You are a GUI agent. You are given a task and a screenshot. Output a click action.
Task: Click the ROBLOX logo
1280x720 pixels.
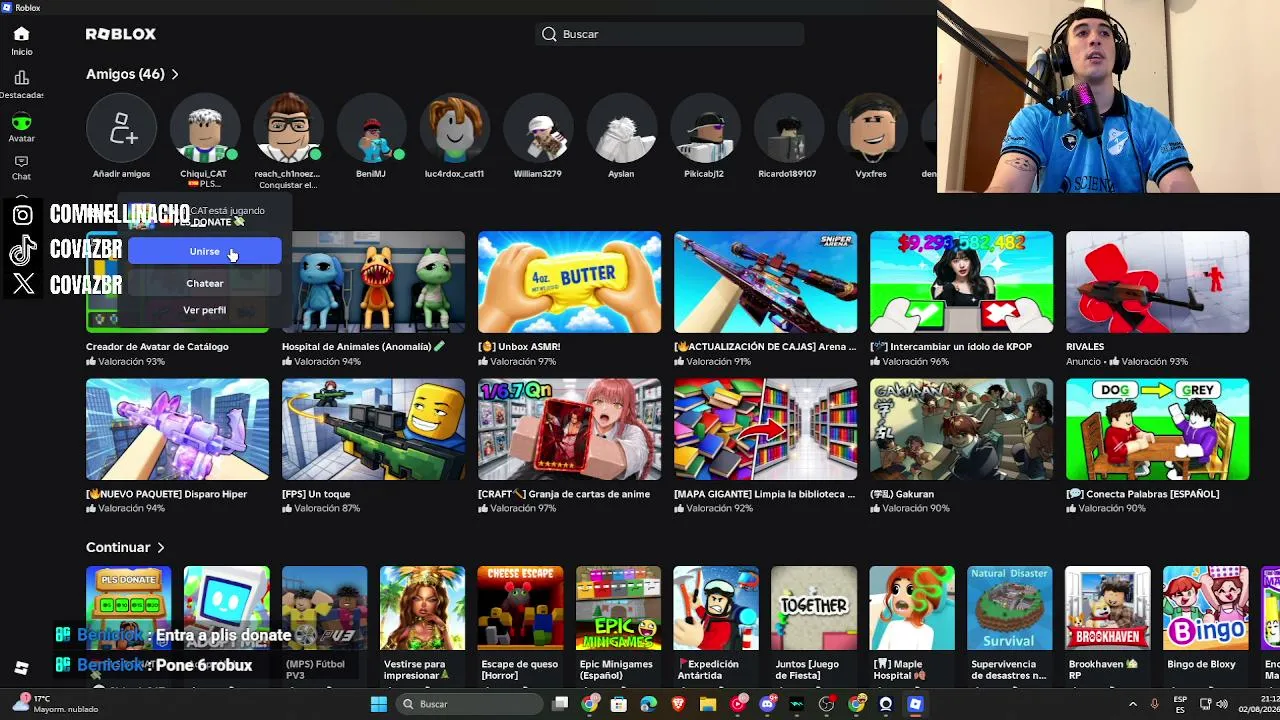click(121, 34)
